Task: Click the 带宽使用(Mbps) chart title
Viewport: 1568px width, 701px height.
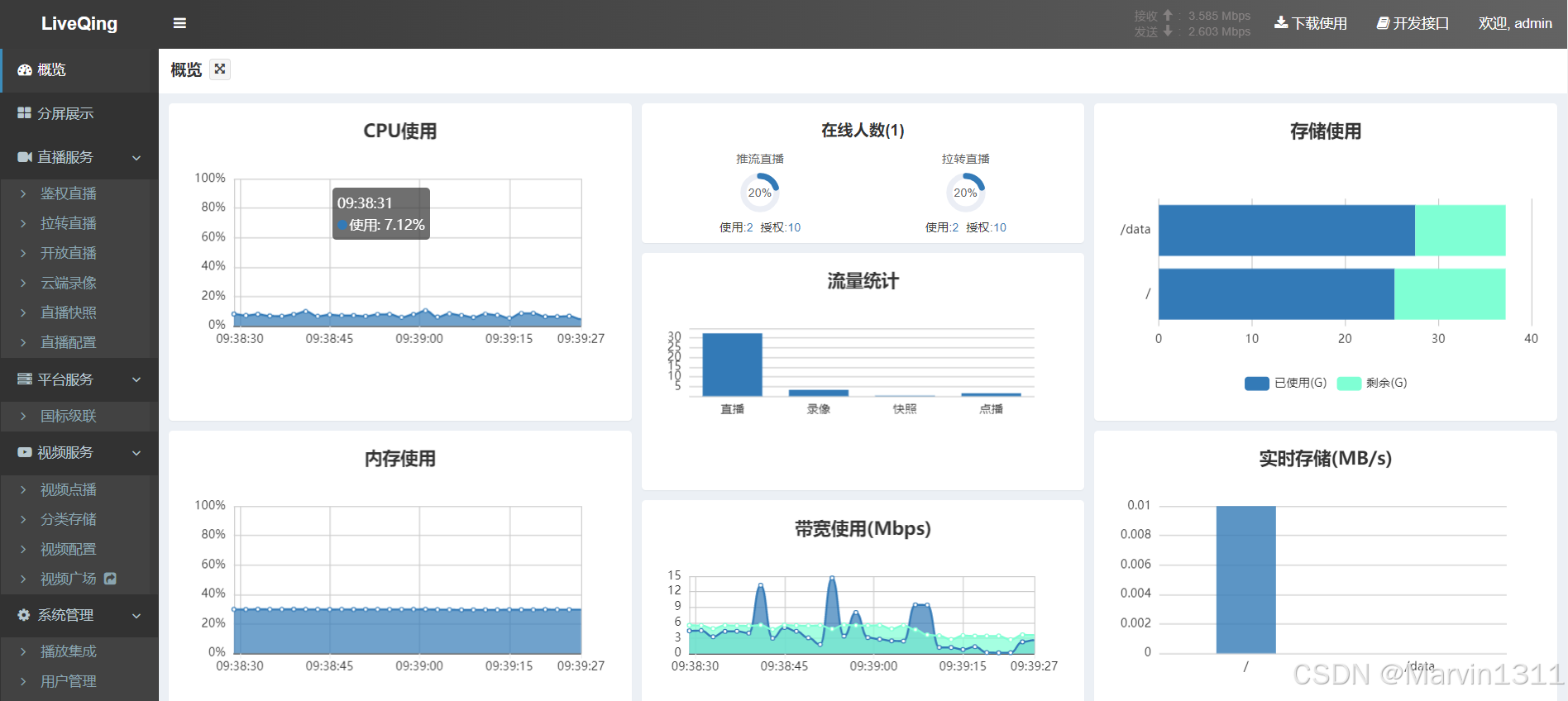Action: 863,528
